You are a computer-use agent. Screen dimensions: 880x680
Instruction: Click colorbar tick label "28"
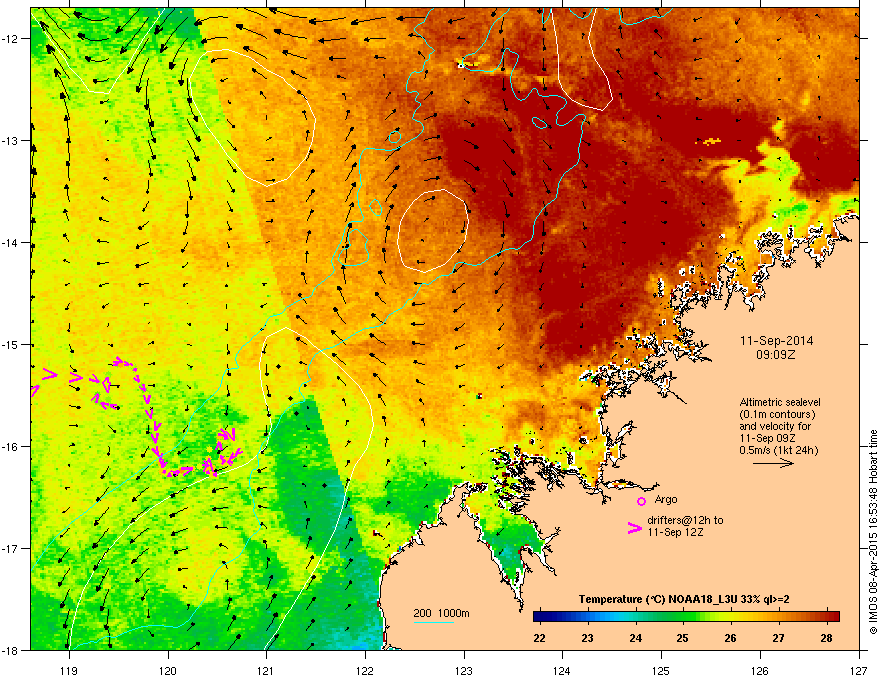click(x=826, y=638)
